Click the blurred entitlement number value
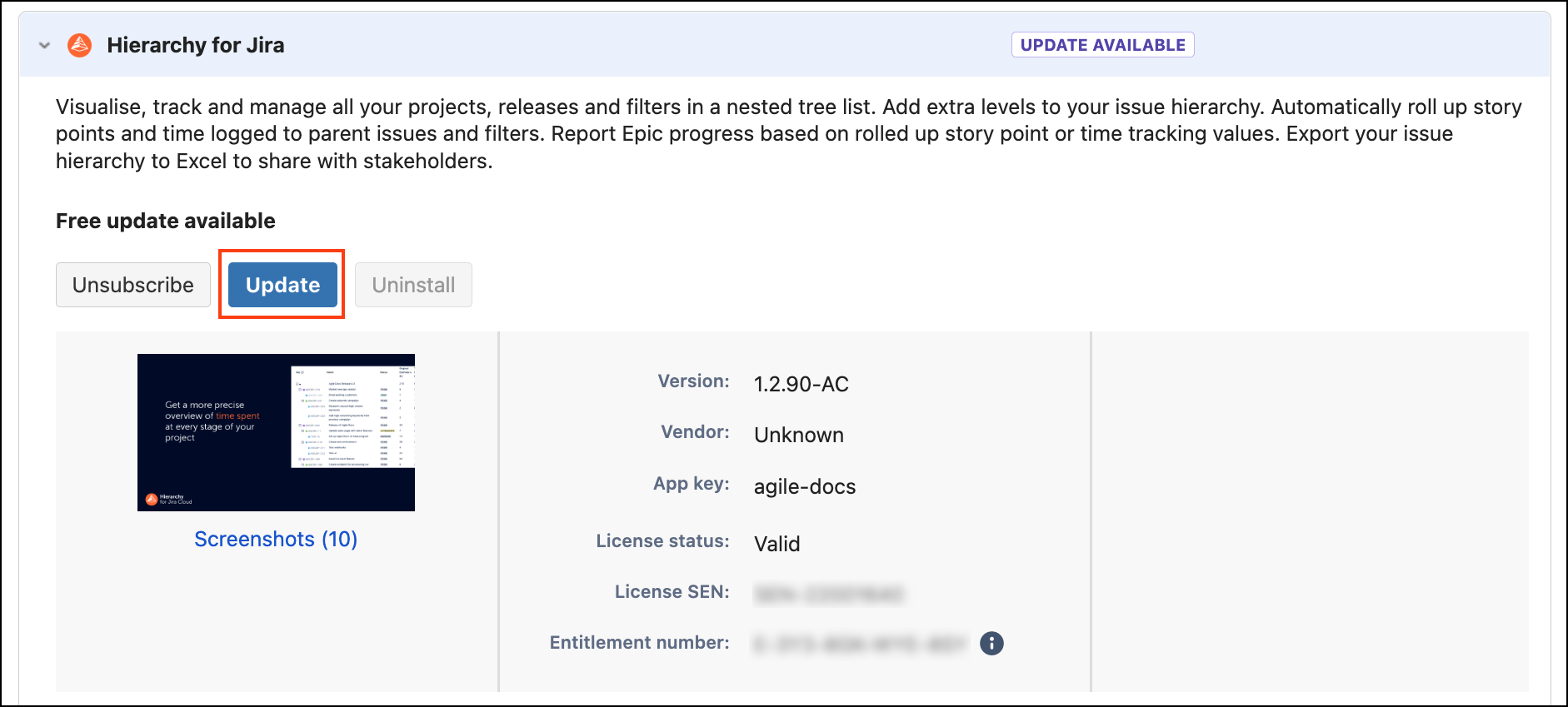Viewport: 1568px width, 707px height. [861, 644]
